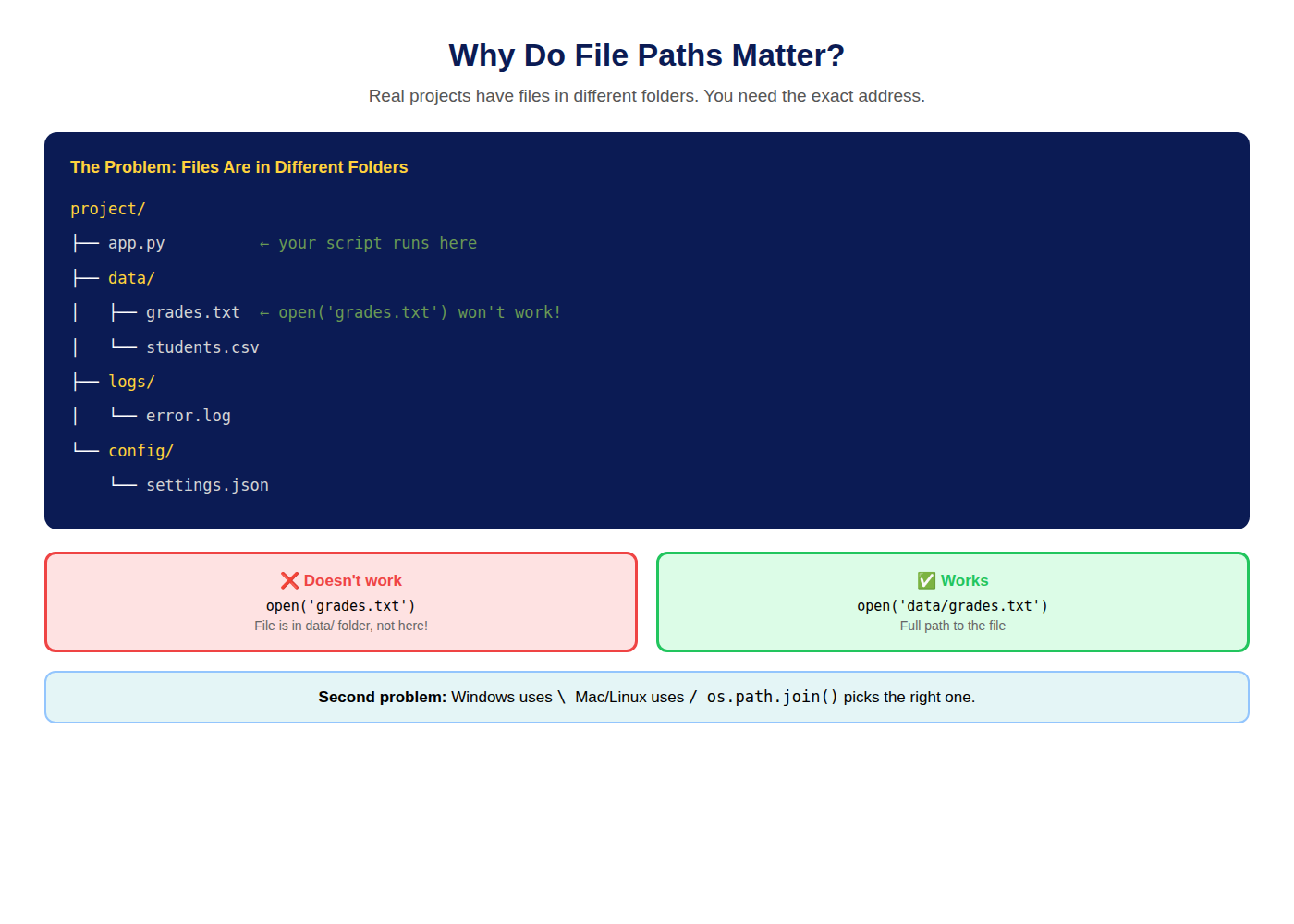Select app.py in the file tree

pos(137,243)
